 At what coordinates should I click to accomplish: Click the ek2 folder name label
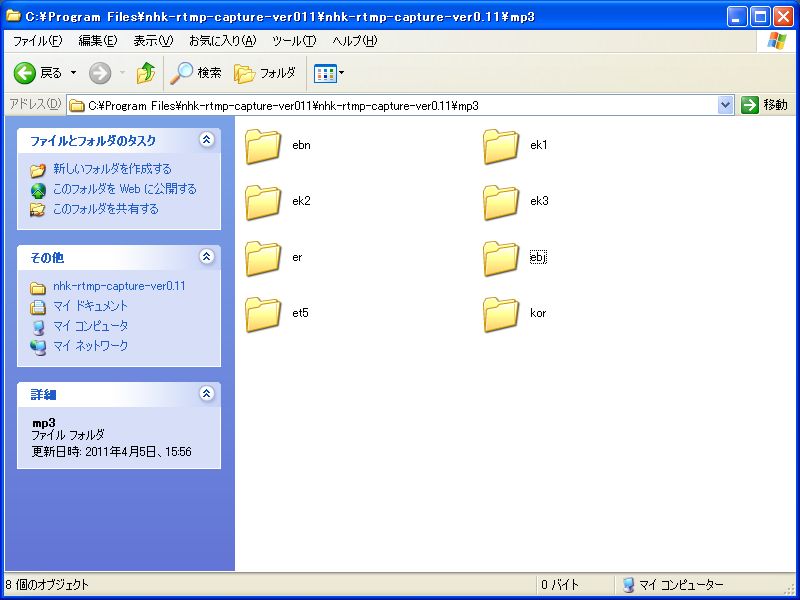(x=302, y=201)
